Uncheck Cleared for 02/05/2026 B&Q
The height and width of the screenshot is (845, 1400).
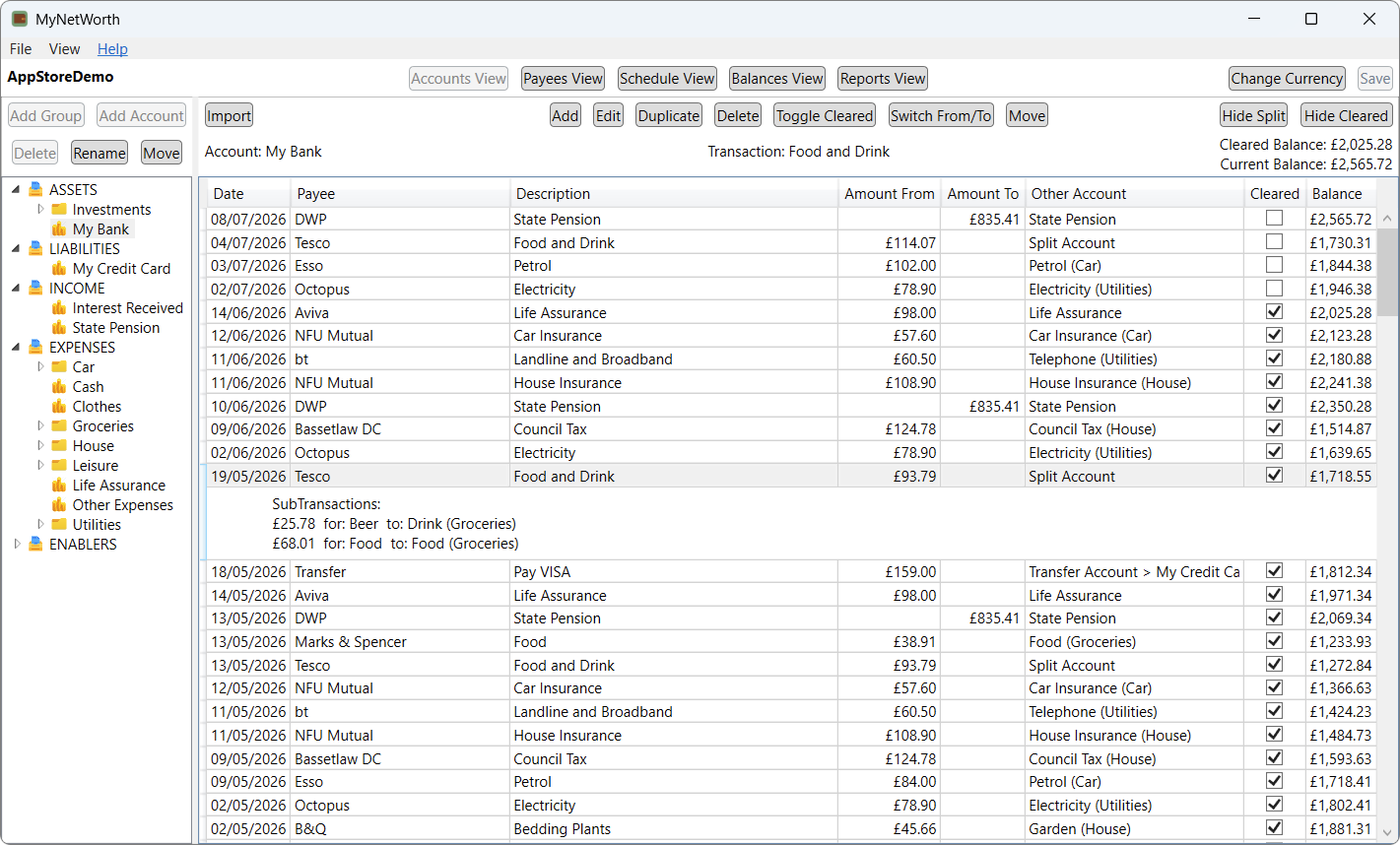(x=1274, y=828)
